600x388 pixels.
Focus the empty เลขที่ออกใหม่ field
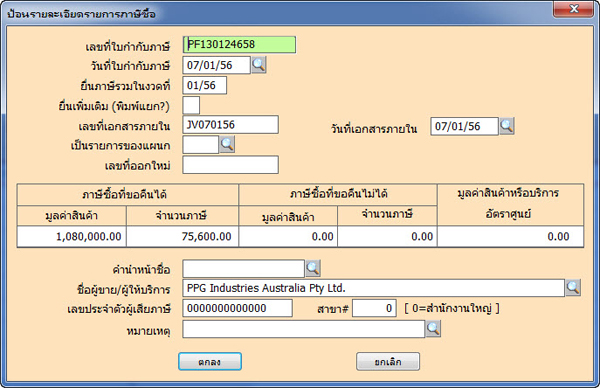coord(230,165)
